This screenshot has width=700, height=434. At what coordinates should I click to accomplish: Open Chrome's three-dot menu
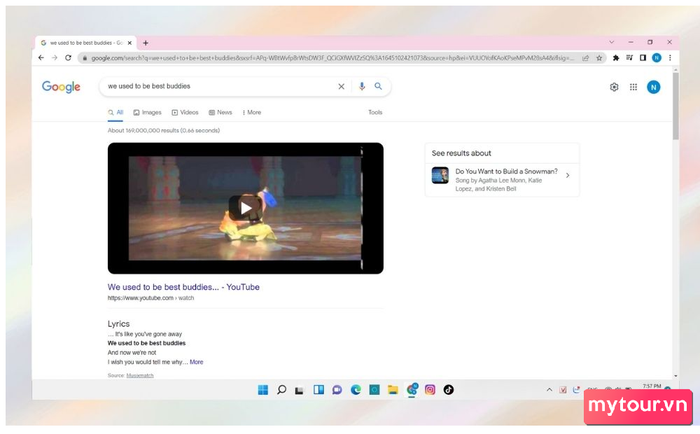pos(670,58)
